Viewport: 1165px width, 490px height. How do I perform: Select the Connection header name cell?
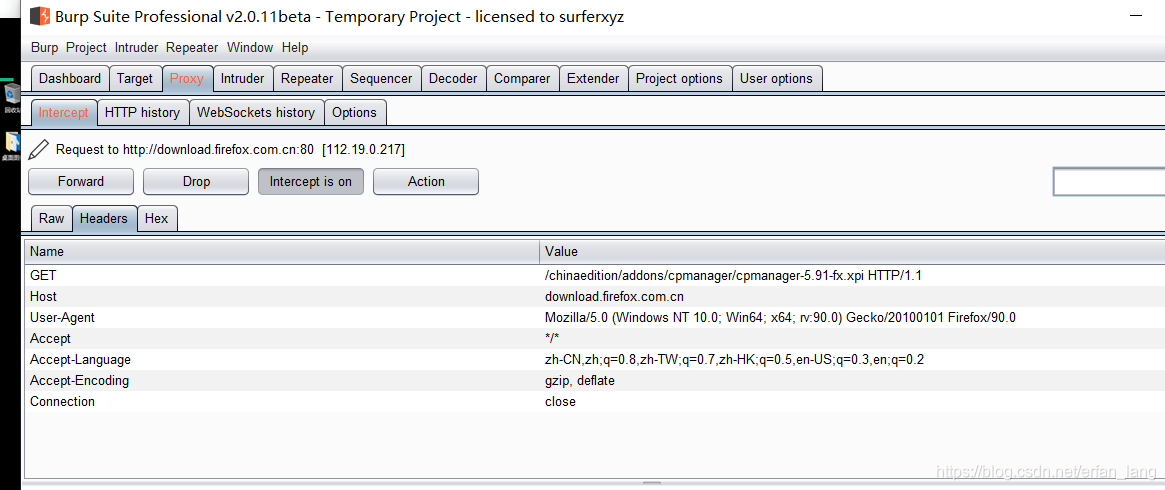(x=282, y=402)
